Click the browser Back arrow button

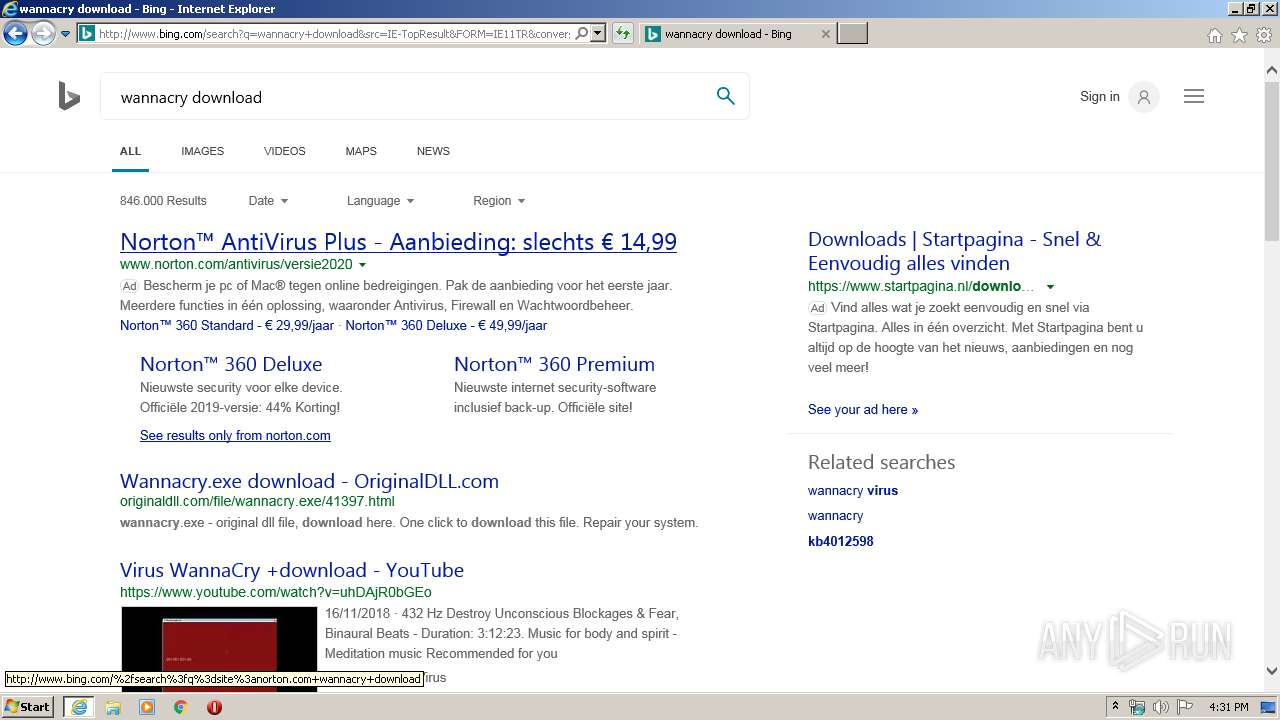(x=15, y=34)
